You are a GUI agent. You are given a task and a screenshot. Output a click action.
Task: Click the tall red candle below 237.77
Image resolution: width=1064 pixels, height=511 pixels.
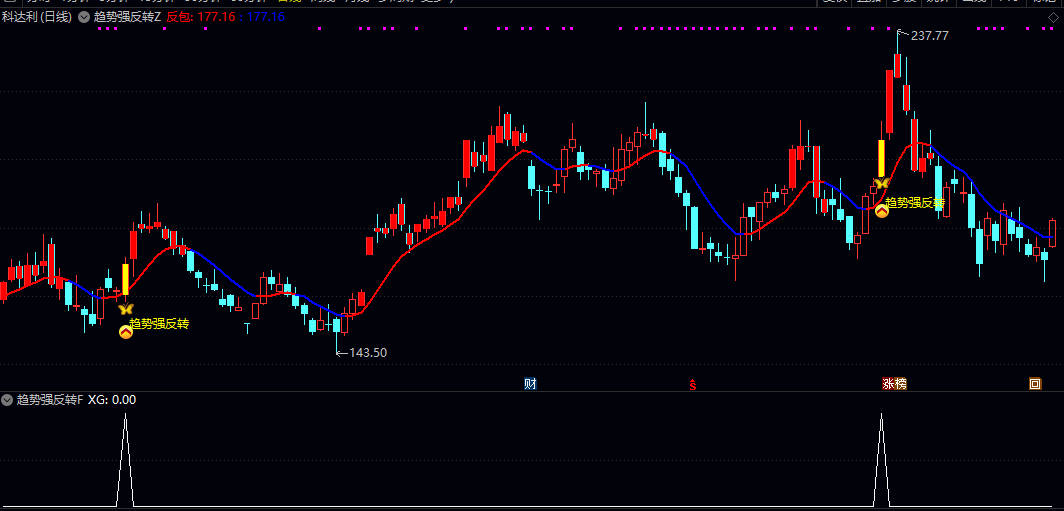point(890,101)
